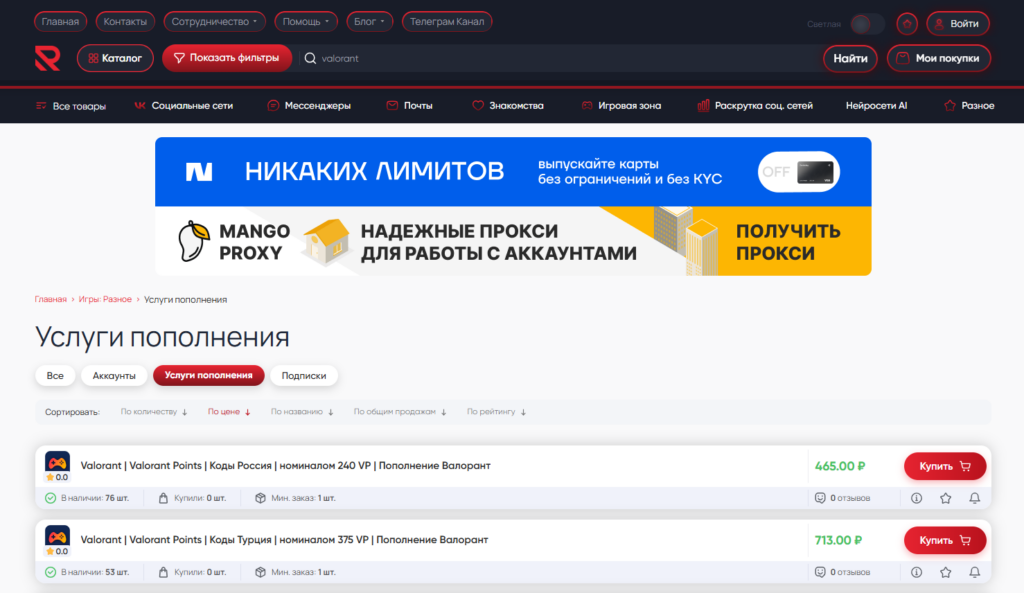Open info icon for 240 VP product
1024x593 pixels.
[916, 498]
